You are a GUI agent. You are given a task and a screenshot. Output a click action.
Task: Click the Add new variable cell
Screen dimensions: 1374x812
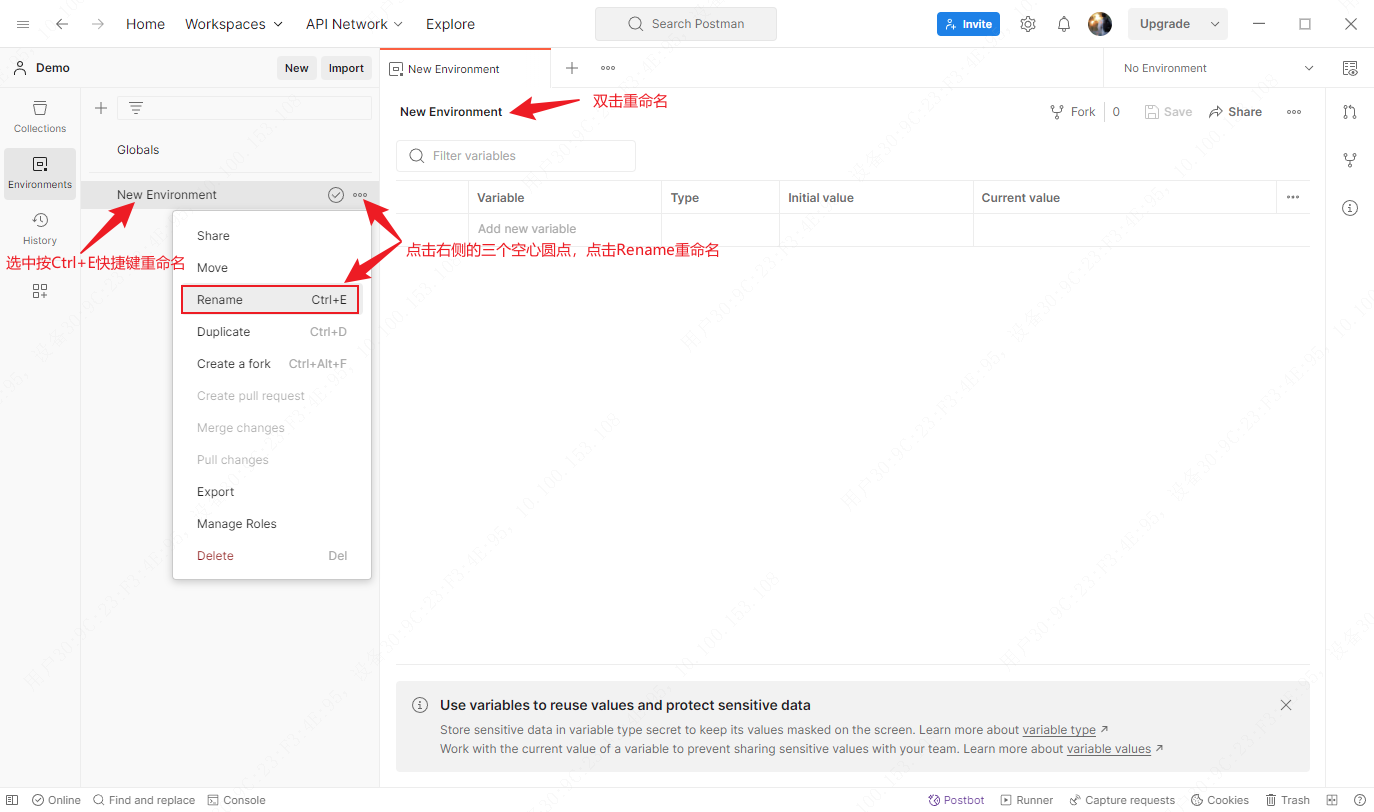[x=564, y=229]
